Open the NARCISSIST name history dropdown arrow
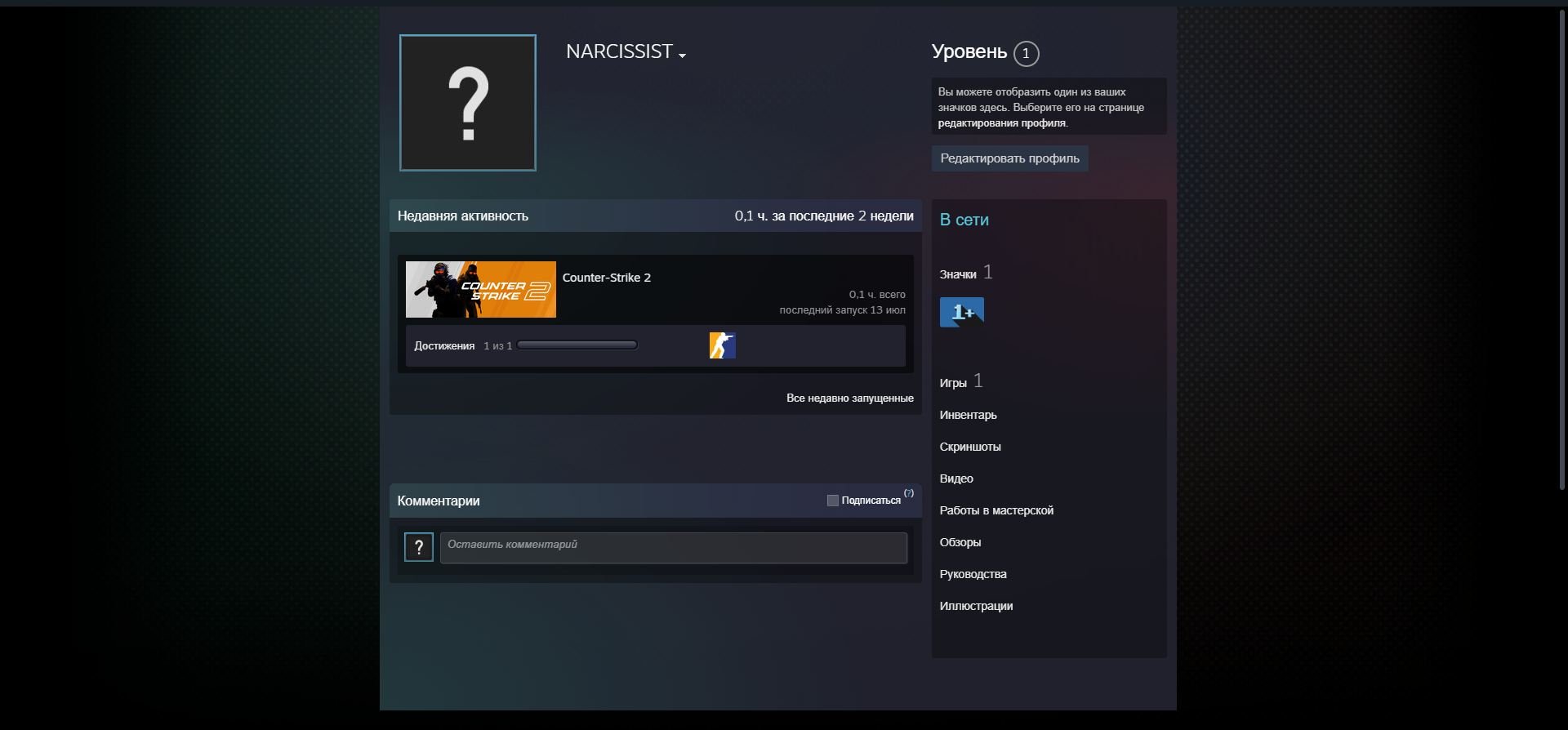The image size is (1568, 730). pos(683,56)
